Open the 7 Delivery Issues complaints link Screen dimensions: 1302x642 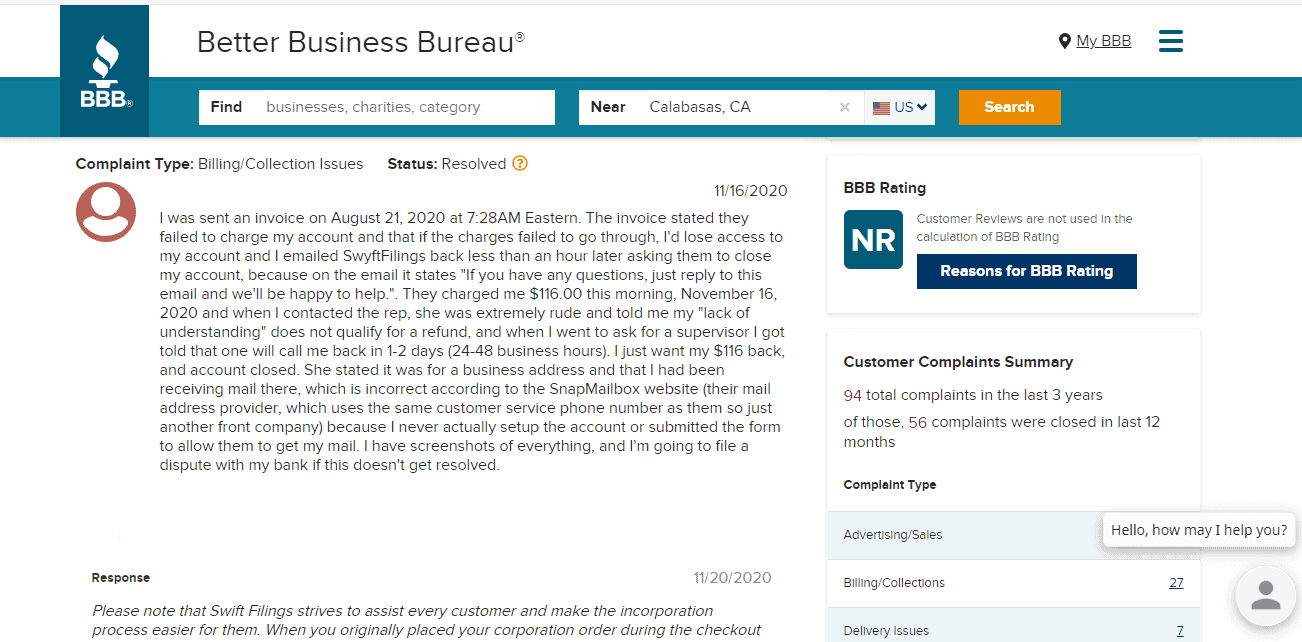(x=1180, y=631)
